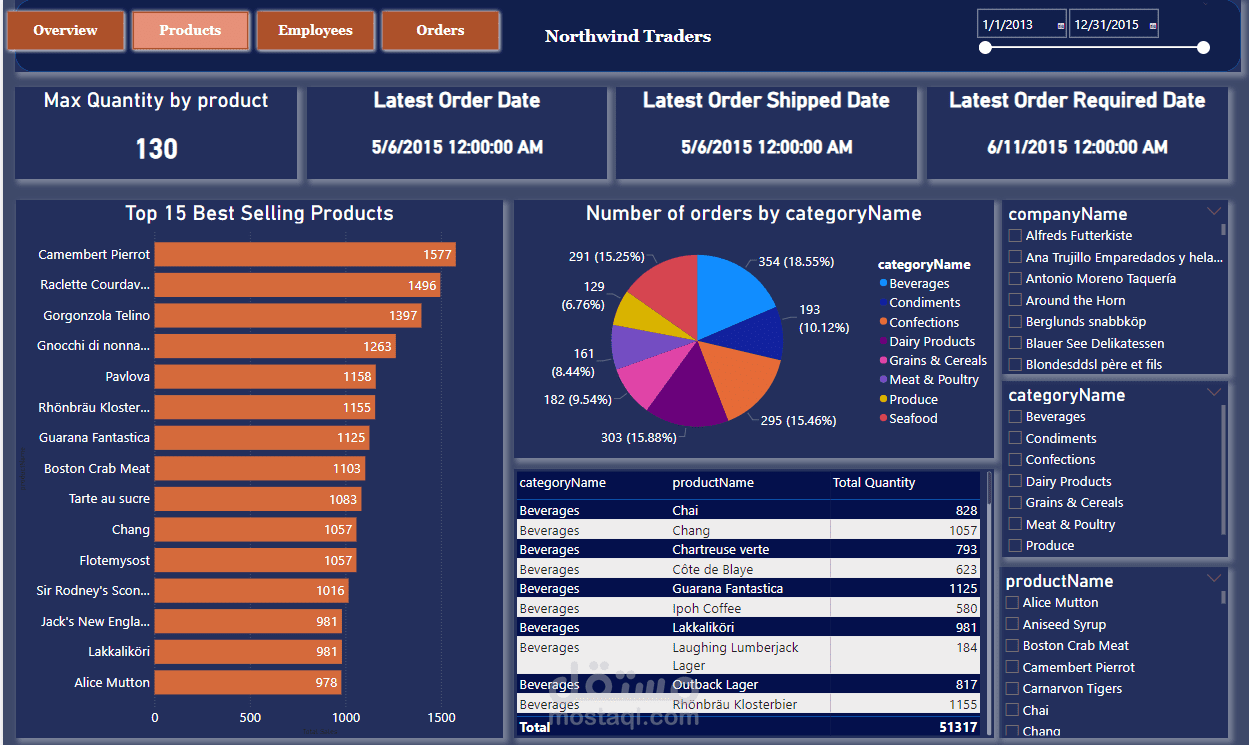Image resolution: width=1249 pixels, height=745 pixels.
Task: Tick the Dairy Products slicer checkbox
Action: click(x=1015, y=481)
